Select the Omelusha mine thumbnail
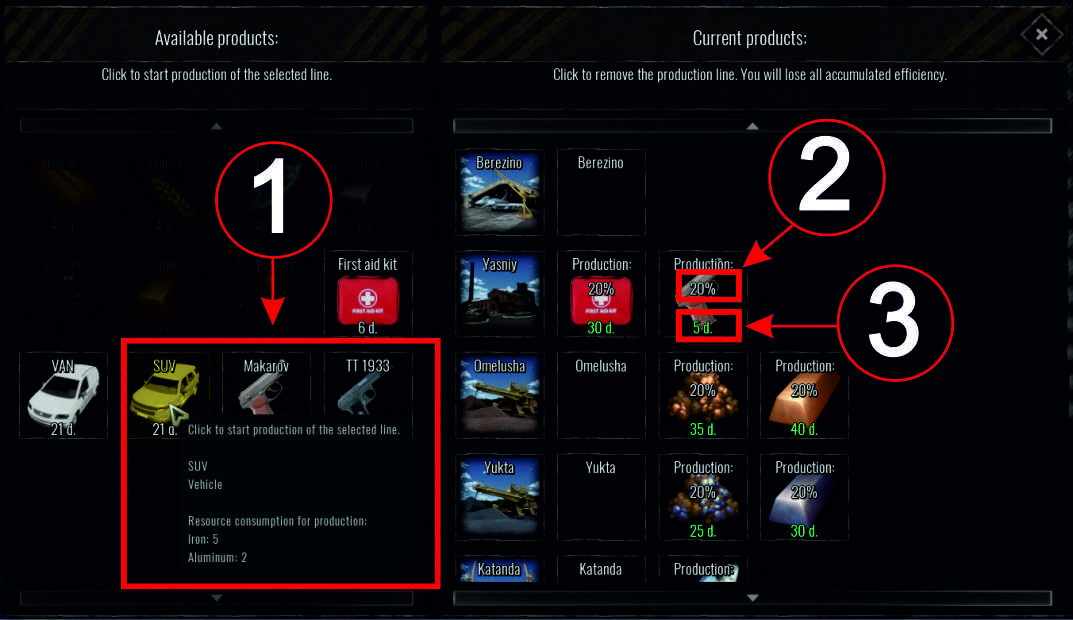The width and height of the screenshot is (1073, 620). (500, 396)
